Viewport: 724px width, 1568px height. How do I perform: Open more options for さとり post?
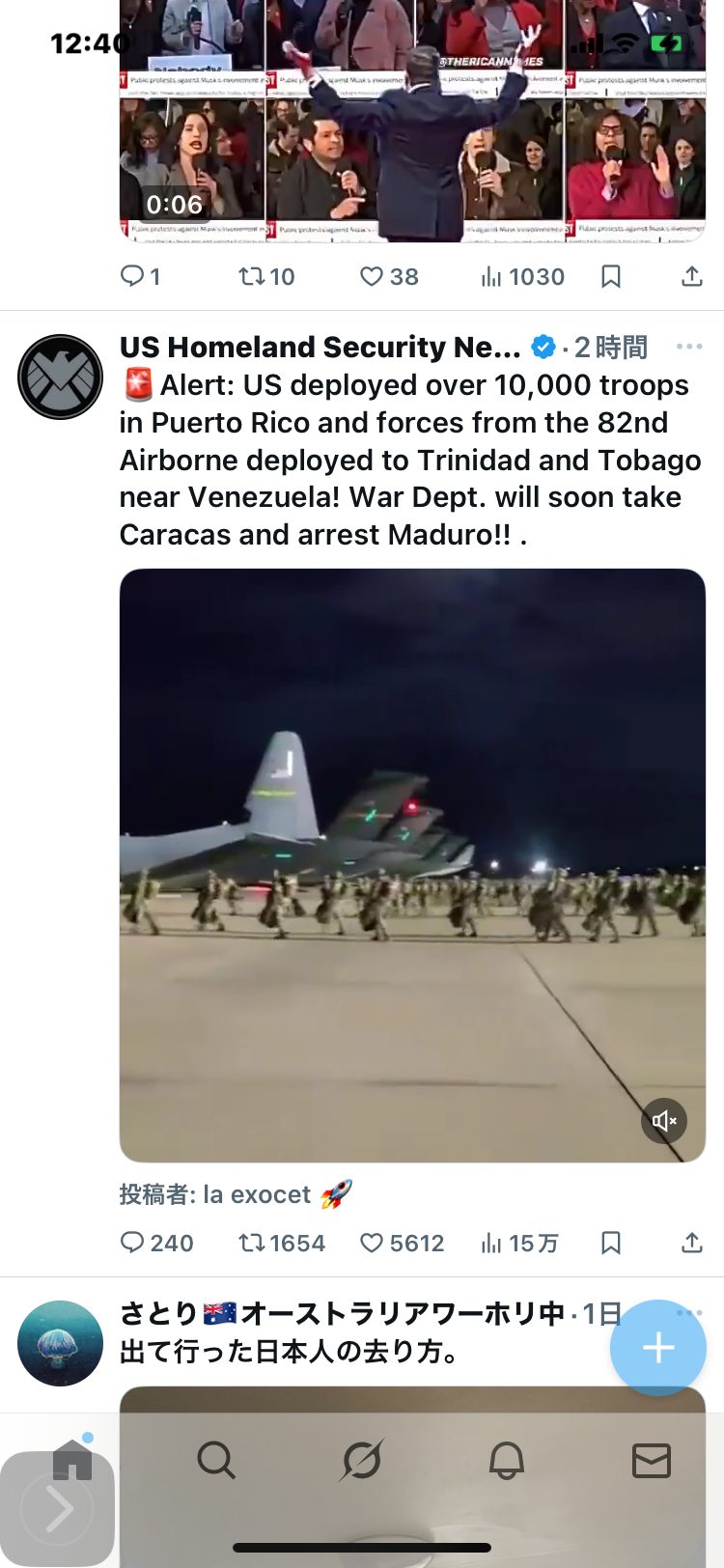tap(689, 1313)
